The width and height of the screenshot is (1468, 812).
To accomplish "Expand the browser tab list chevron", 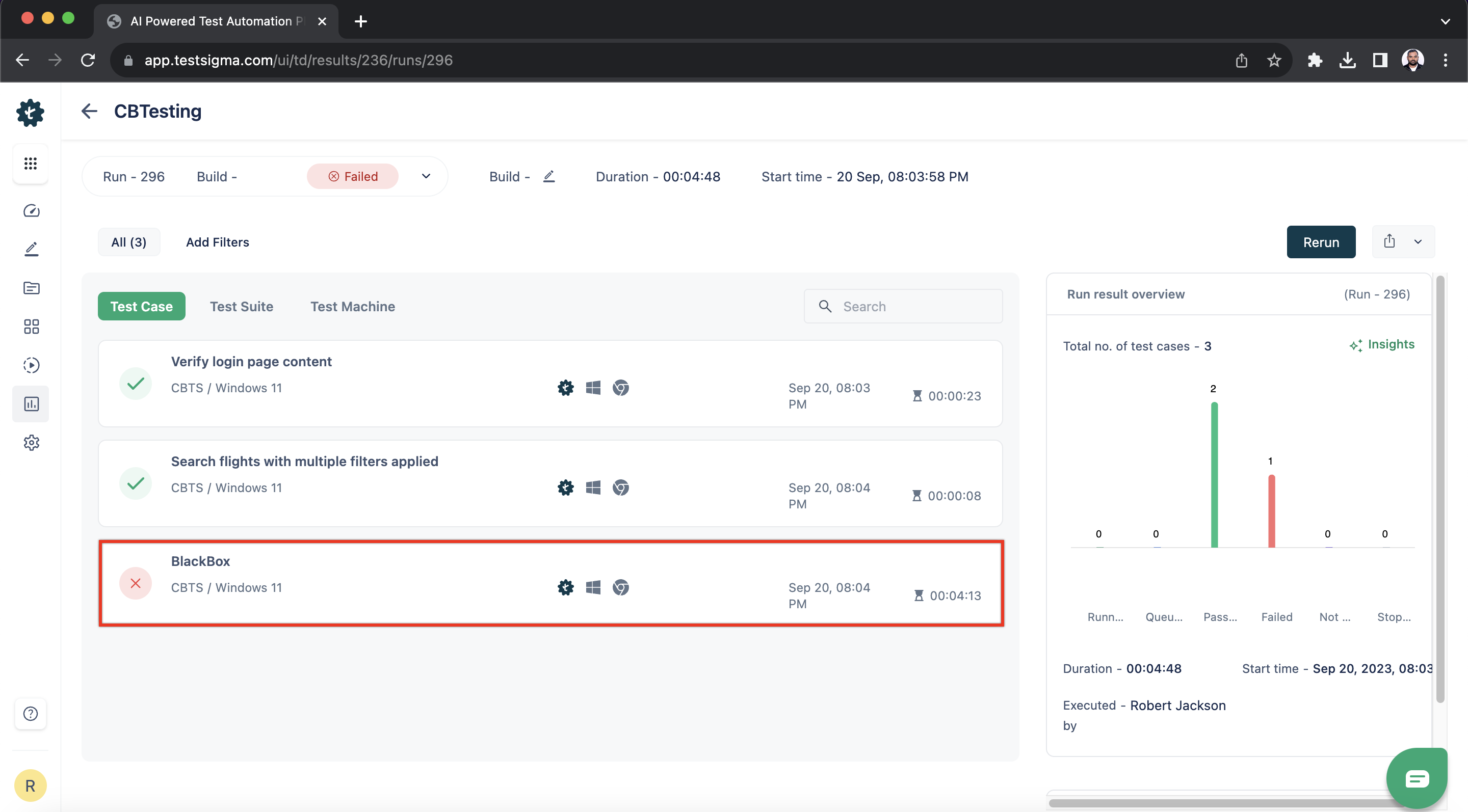I will [x=1445, y=21].
